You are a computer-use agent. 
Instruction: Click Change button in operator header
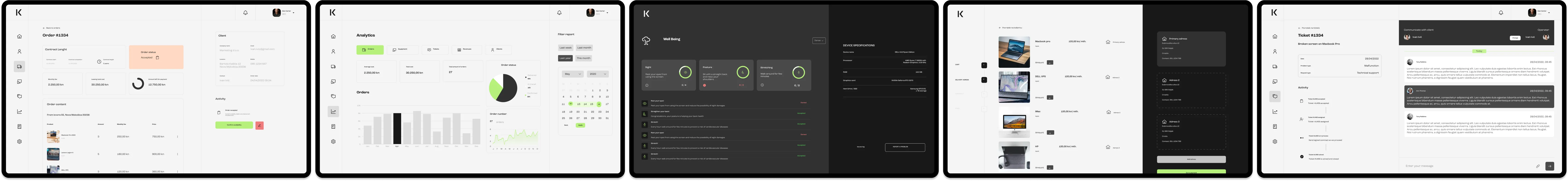[1515, 38]
